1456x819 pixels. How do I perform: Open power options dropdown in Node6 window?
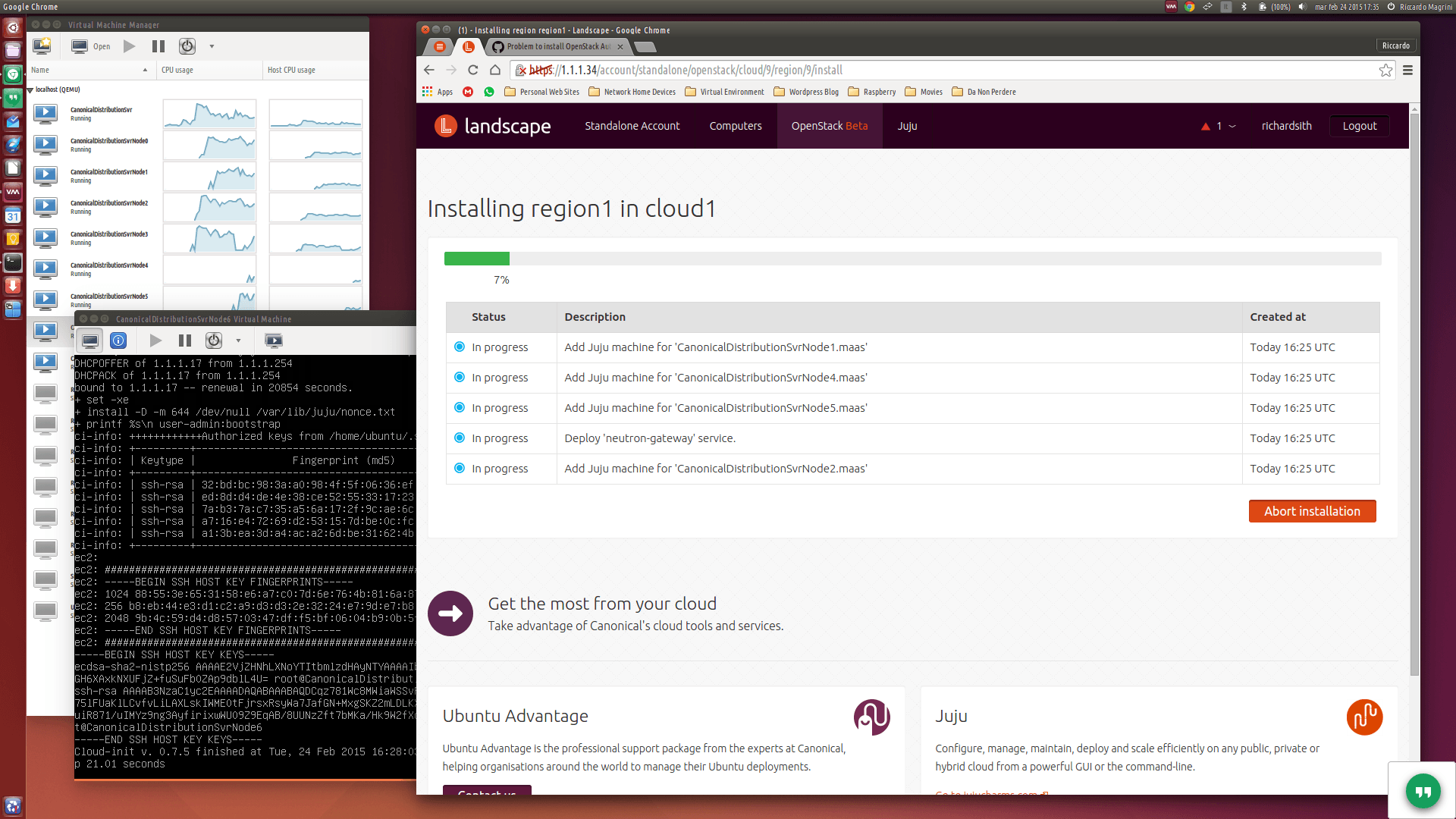click(x=238, y=340)
